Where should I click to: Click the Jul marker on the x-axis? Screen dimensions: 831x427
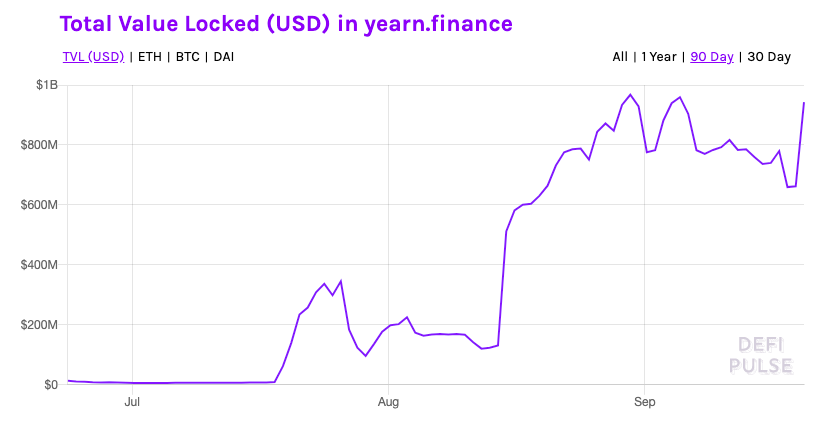(132, 402)
